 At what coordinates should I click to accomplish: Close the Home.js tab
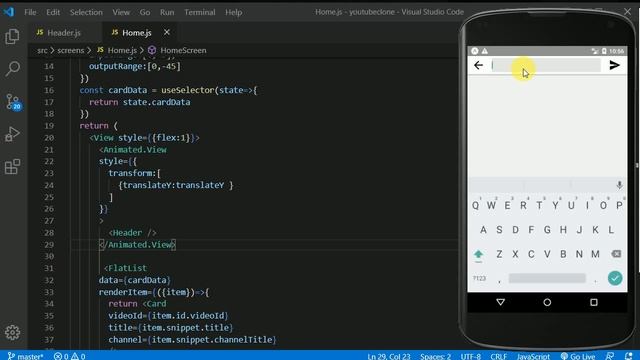[167, 32]
